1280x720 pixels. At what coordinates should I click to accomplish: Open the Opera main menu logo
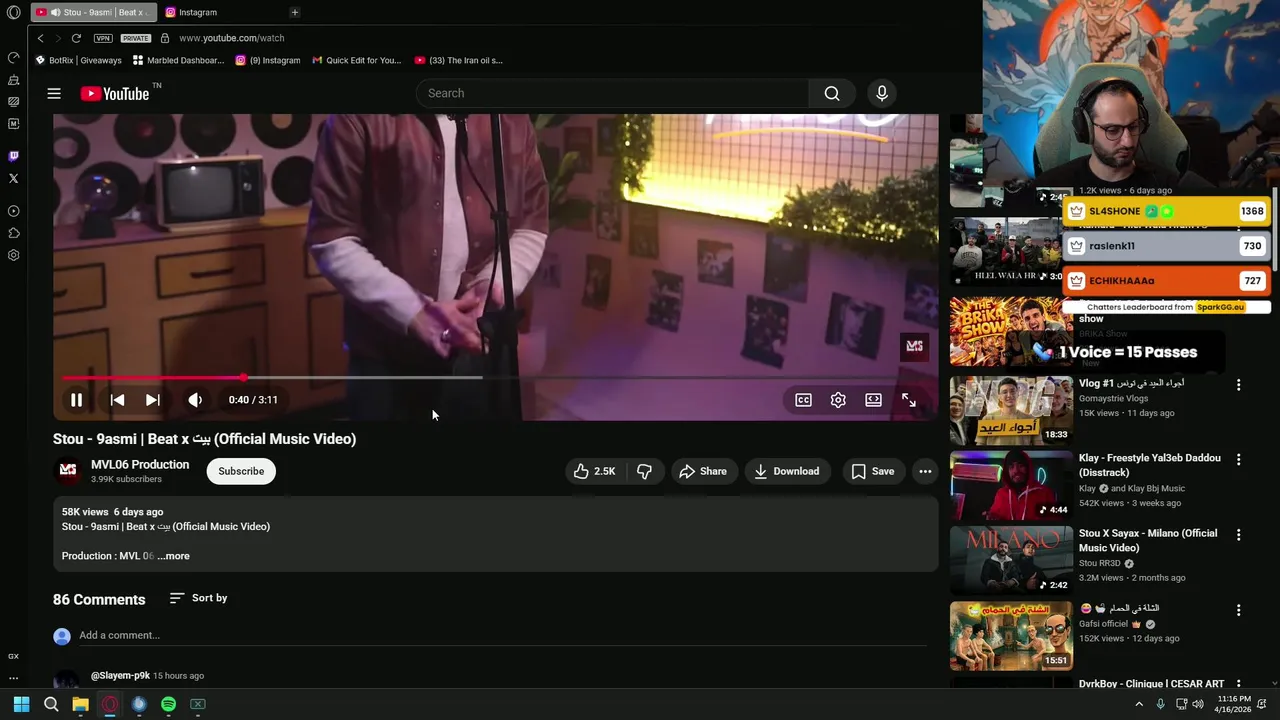13,12
